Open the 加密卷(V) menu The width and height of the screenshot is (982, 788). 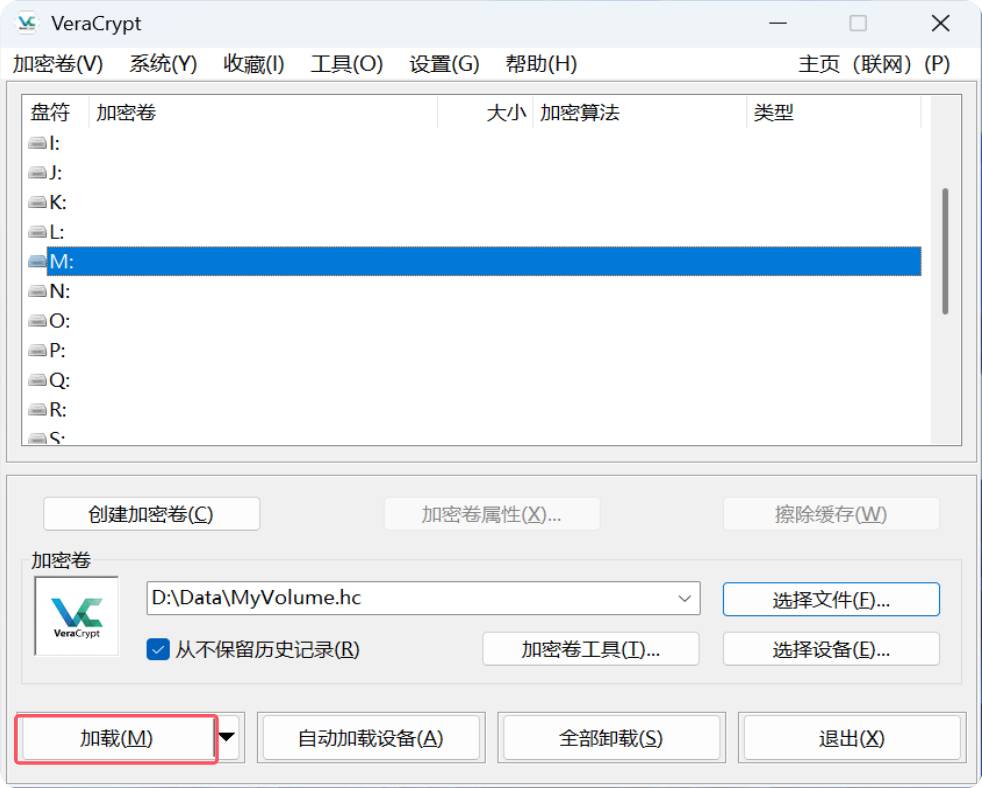coord(58,64)
